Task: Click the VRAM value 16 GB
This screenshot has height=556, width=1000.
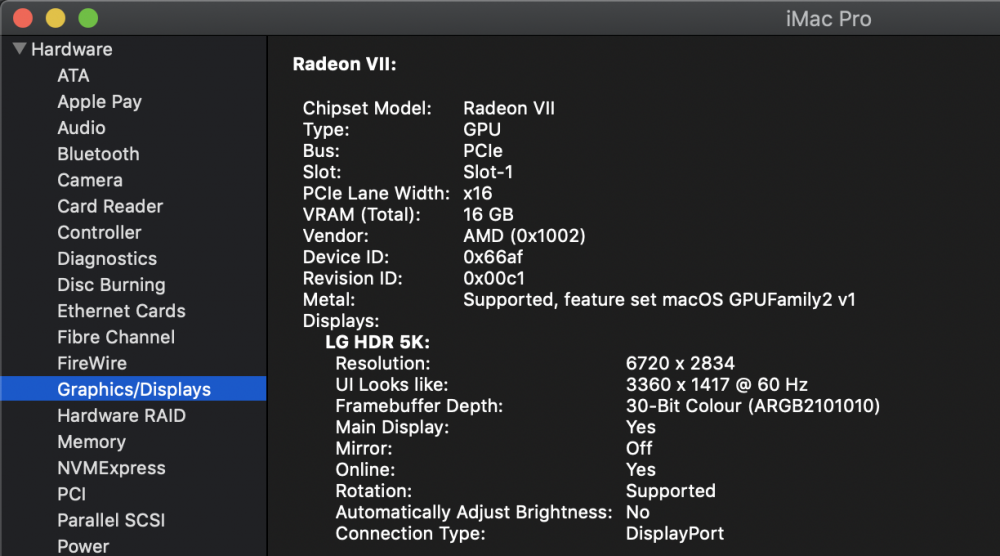Action: [489, 214]
